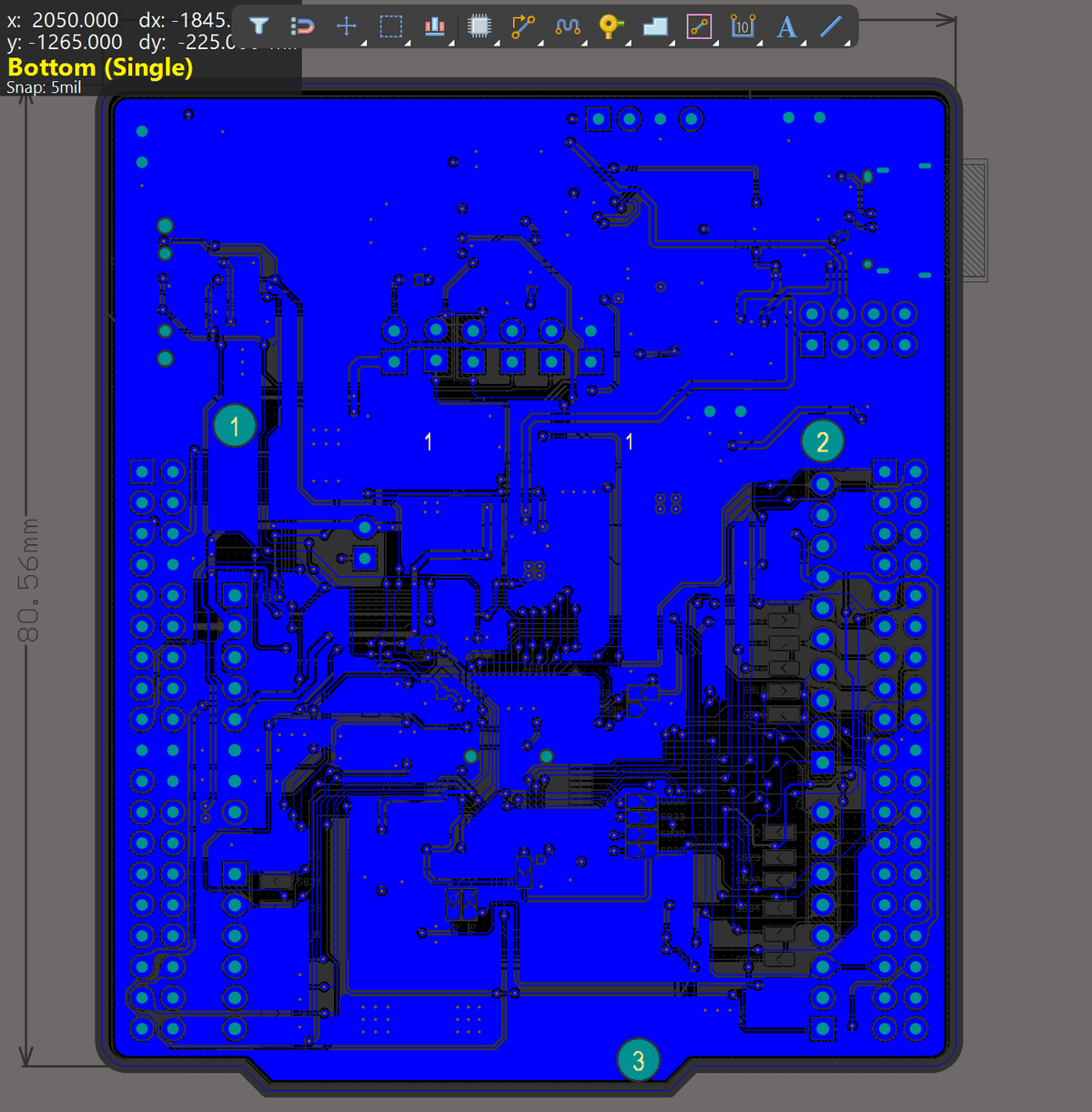Select the 80.56mm board height dimension
This screenshot has height=1112, width=1092.
click(x=28, y=579)
